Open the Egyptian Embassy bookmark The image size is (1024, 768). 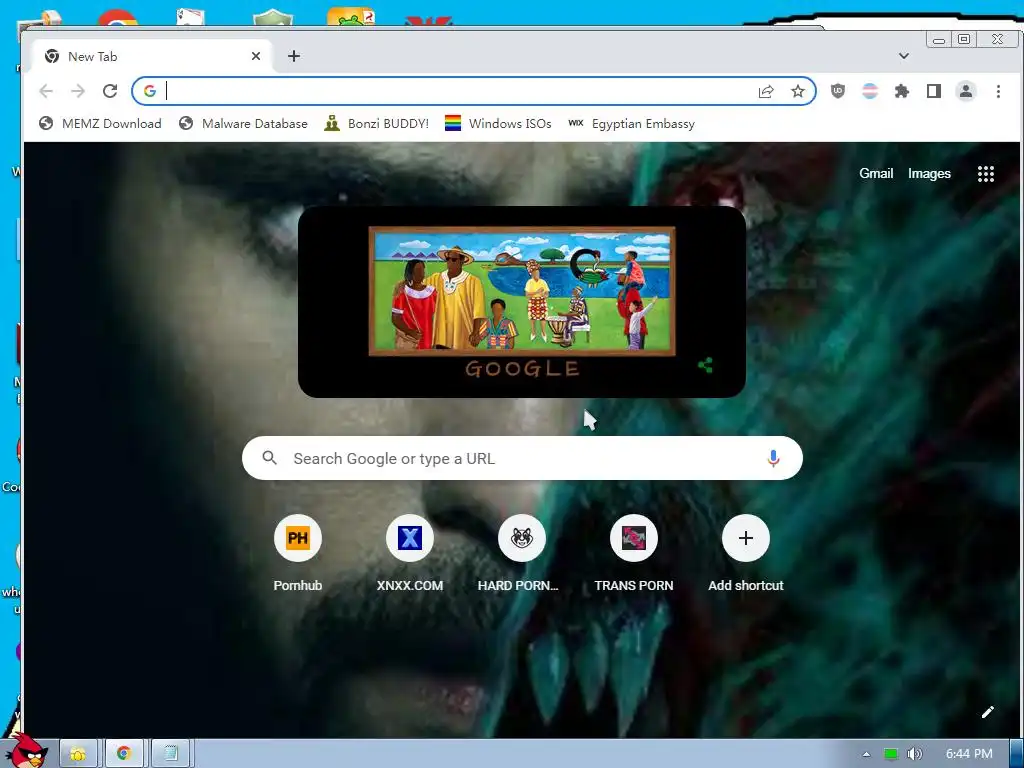pos(632,123)
